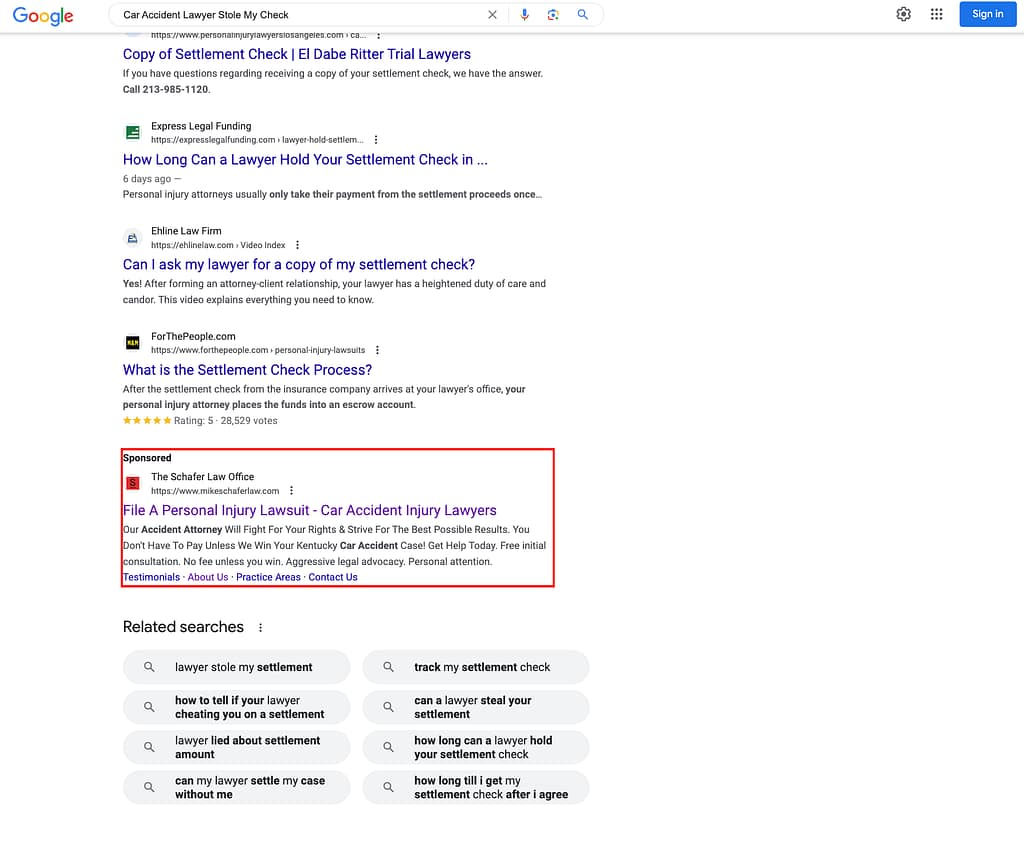Click 'The Schafer Law Office' name
Viewport: 1024px width, 847px height.
pos(202,477)
